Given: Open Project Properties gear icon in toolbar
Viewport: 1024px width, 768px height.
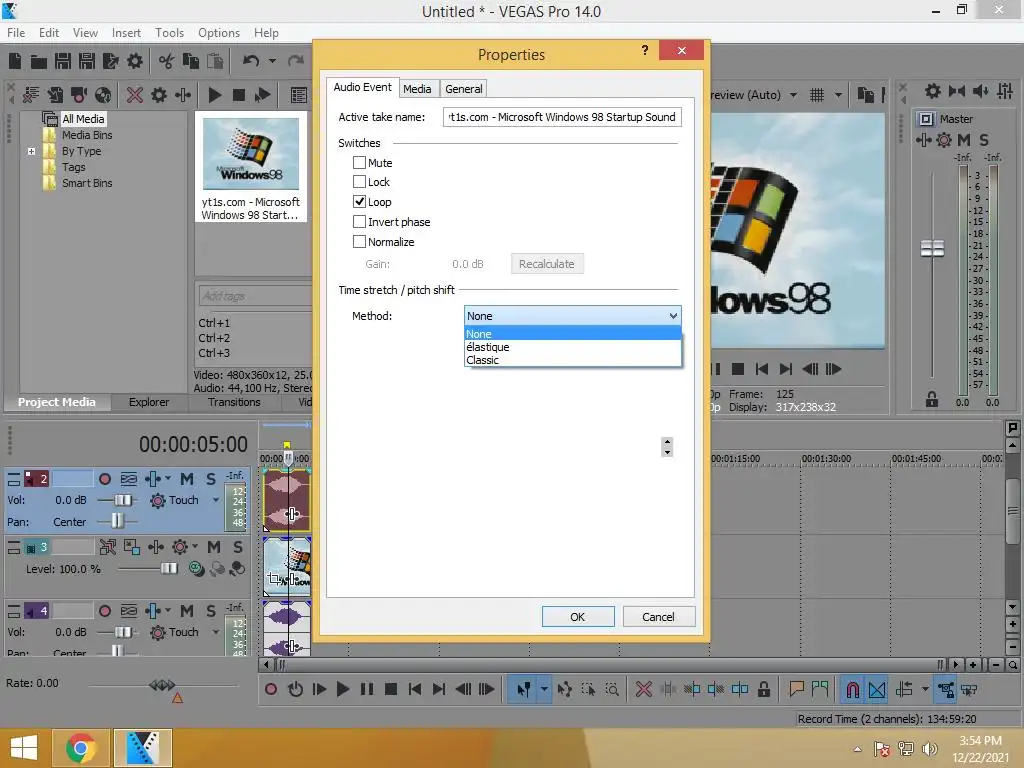Looking at the screenshot, I should point(135,61).
